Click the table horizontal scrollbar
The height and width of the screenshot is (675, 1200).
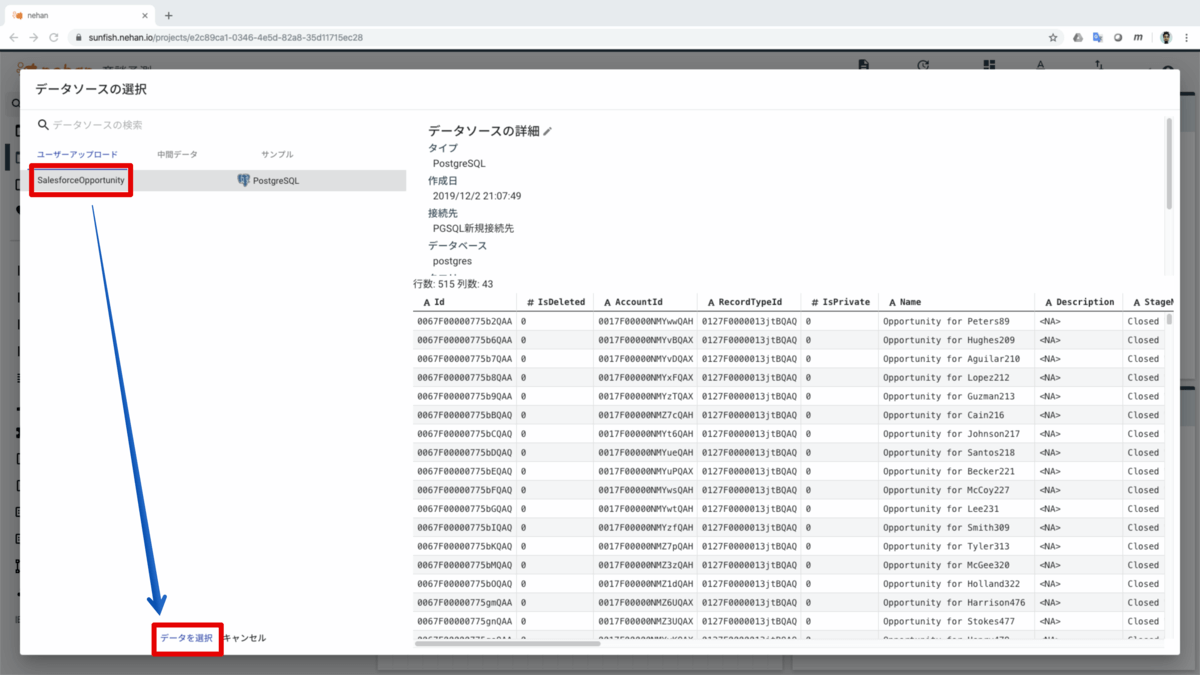[507, 643]
